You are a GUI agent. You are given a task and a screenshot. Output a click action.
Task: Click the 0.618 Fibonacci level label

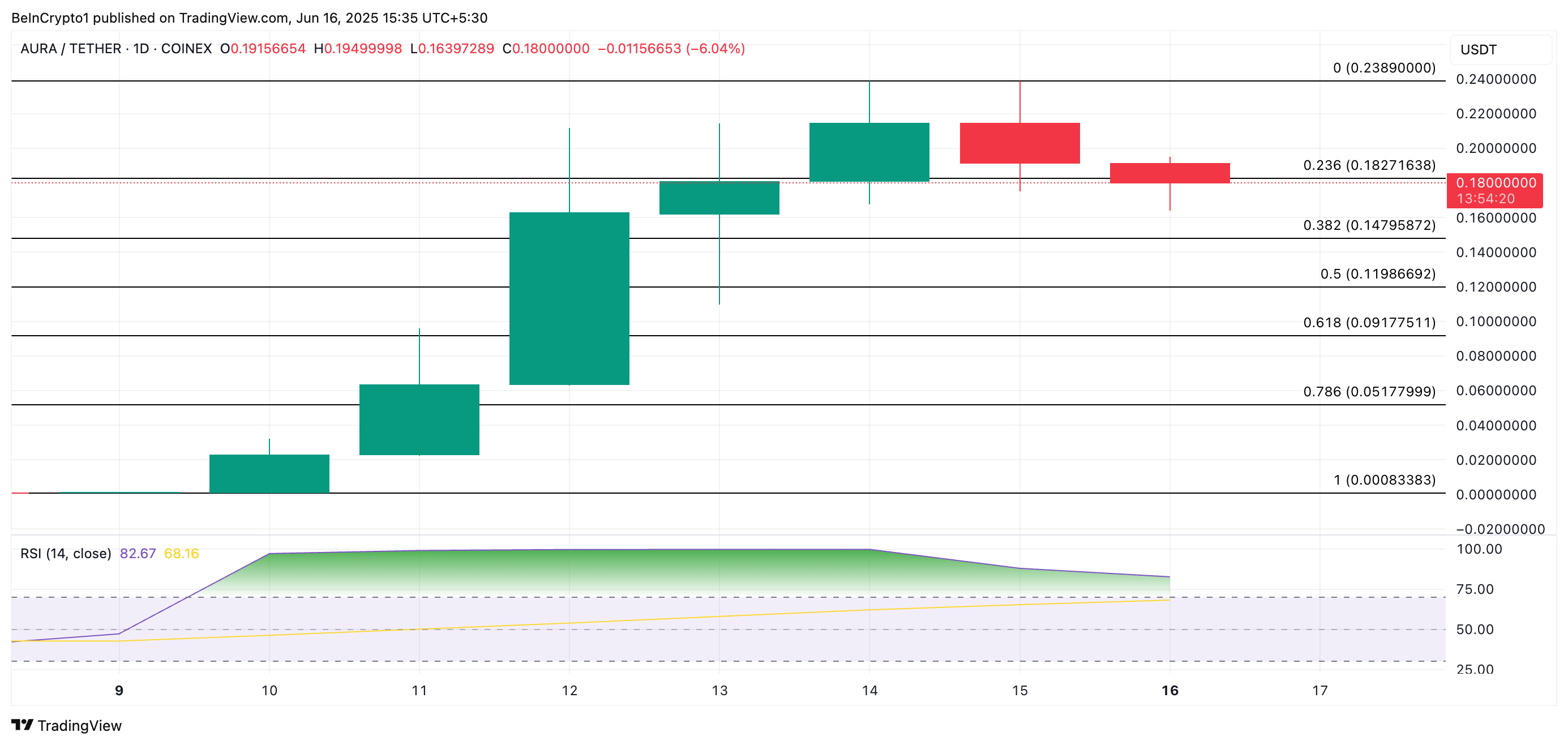(x=1369, y=323)
